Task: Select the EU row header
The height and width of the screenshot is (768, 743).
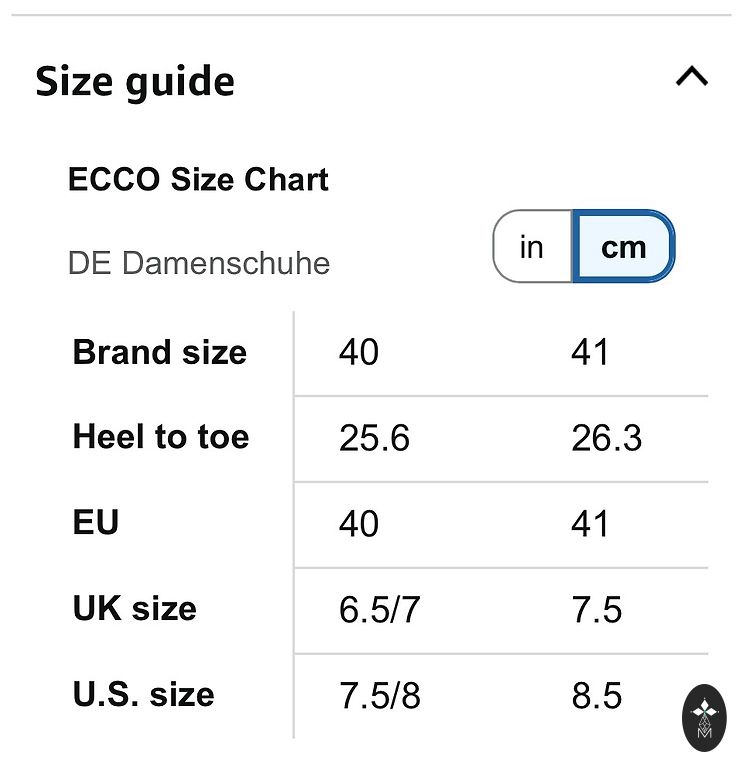Action: [96, 523]
